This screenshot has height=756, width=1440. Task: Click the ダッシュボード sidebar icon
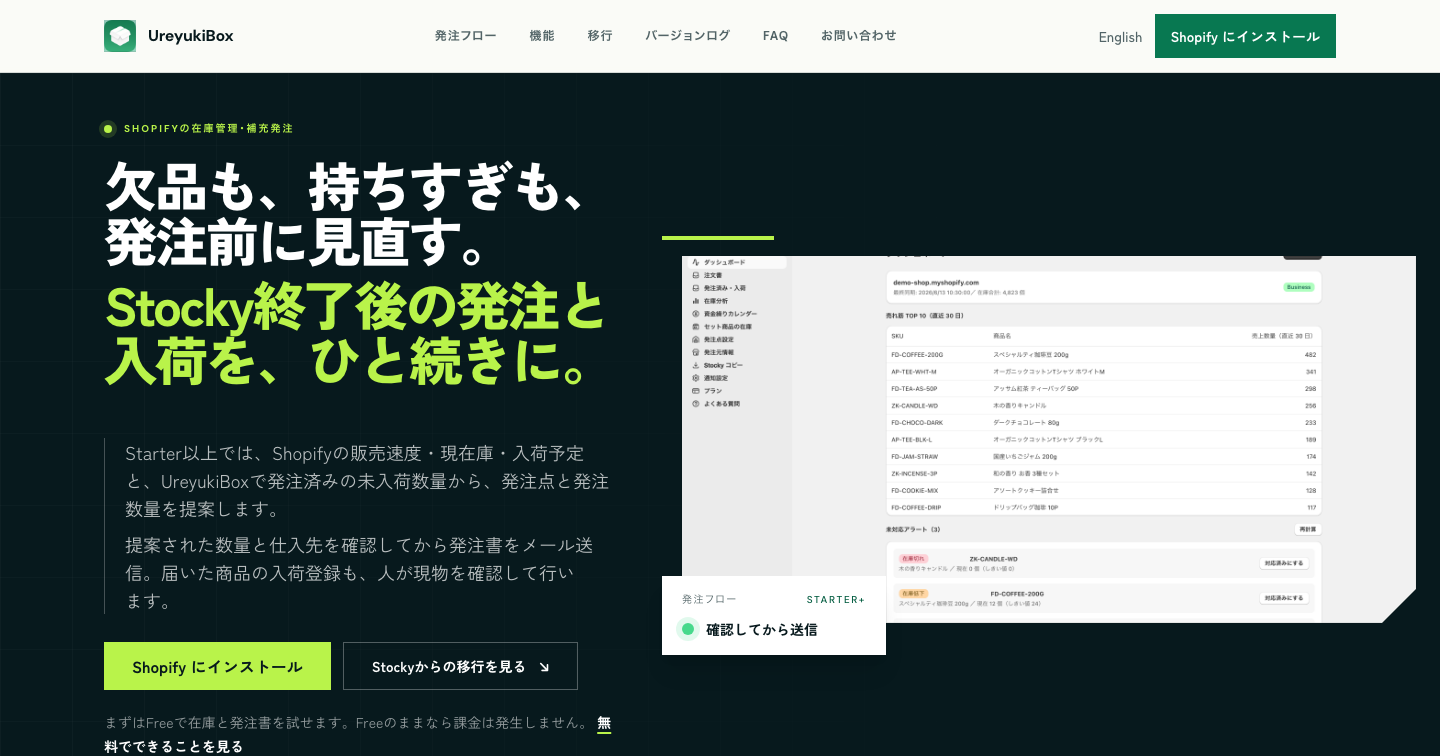(695, 262)
